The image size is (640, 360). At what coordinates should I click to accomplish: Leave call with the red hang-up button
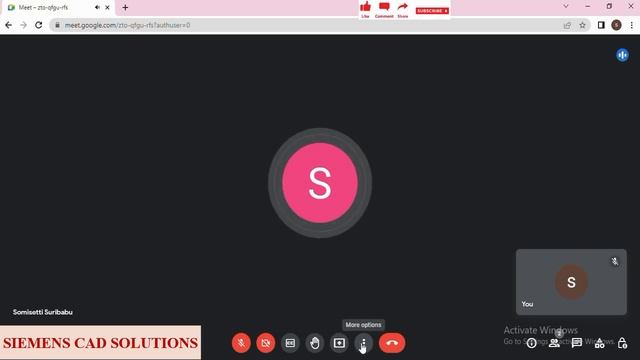(x=392, y=343)
